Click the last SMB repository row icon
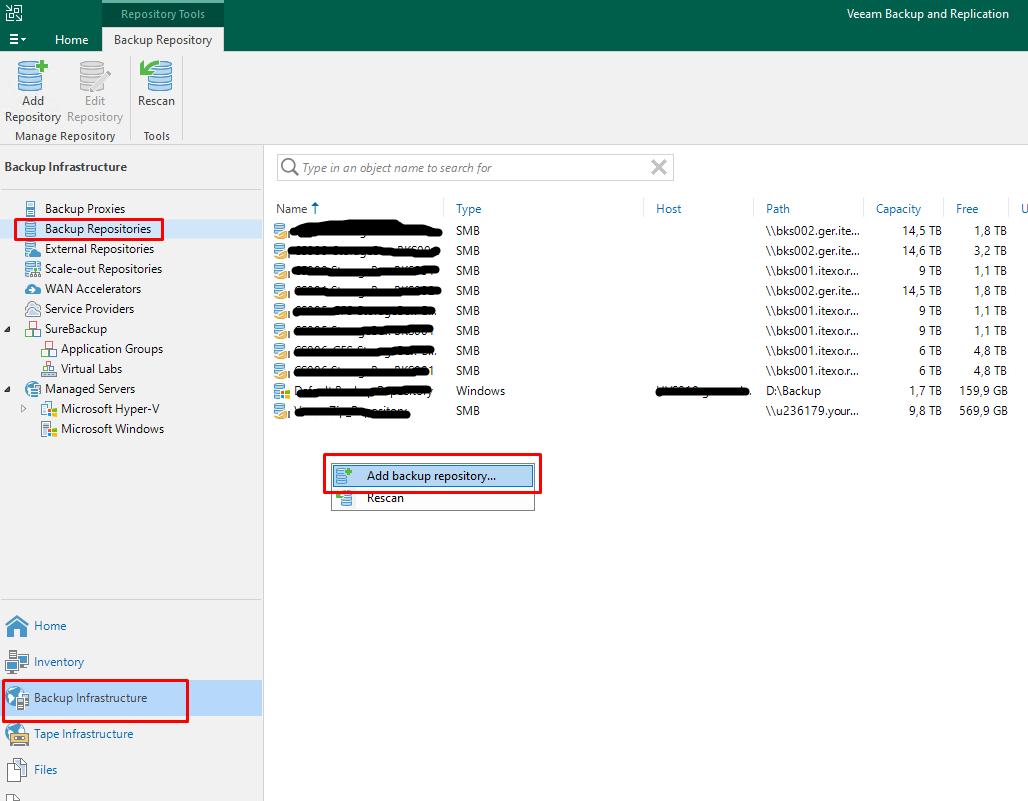The image size is (1028, 801). (x=281, y=411)
